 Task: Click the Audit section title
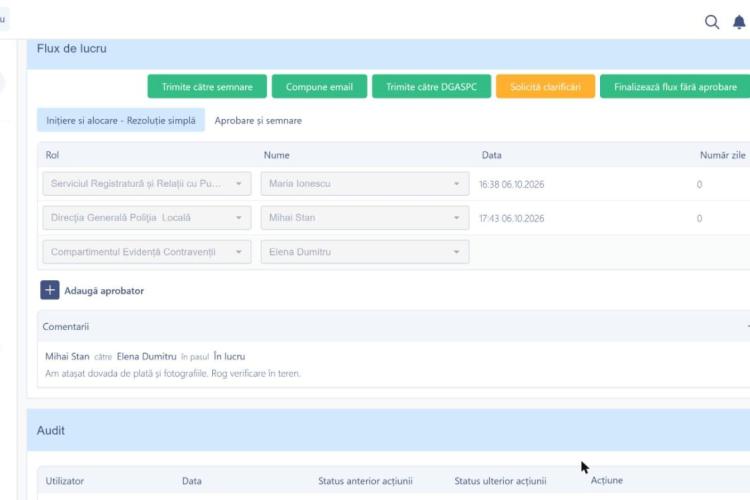pos(51,430)
